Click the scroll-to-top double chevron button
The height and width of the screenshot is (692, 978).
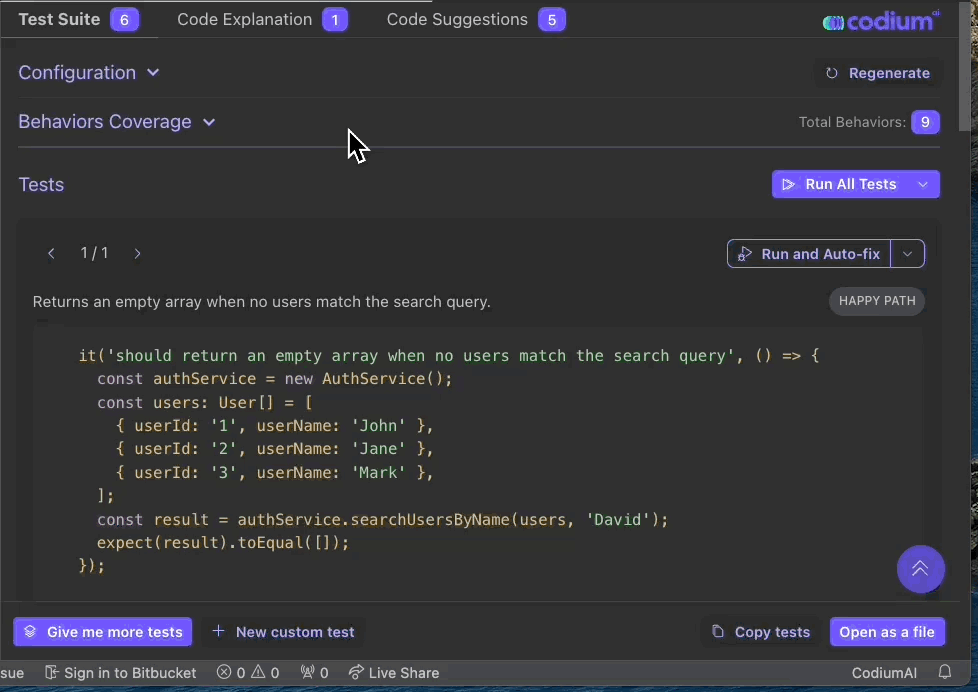[x=920, y=569]
